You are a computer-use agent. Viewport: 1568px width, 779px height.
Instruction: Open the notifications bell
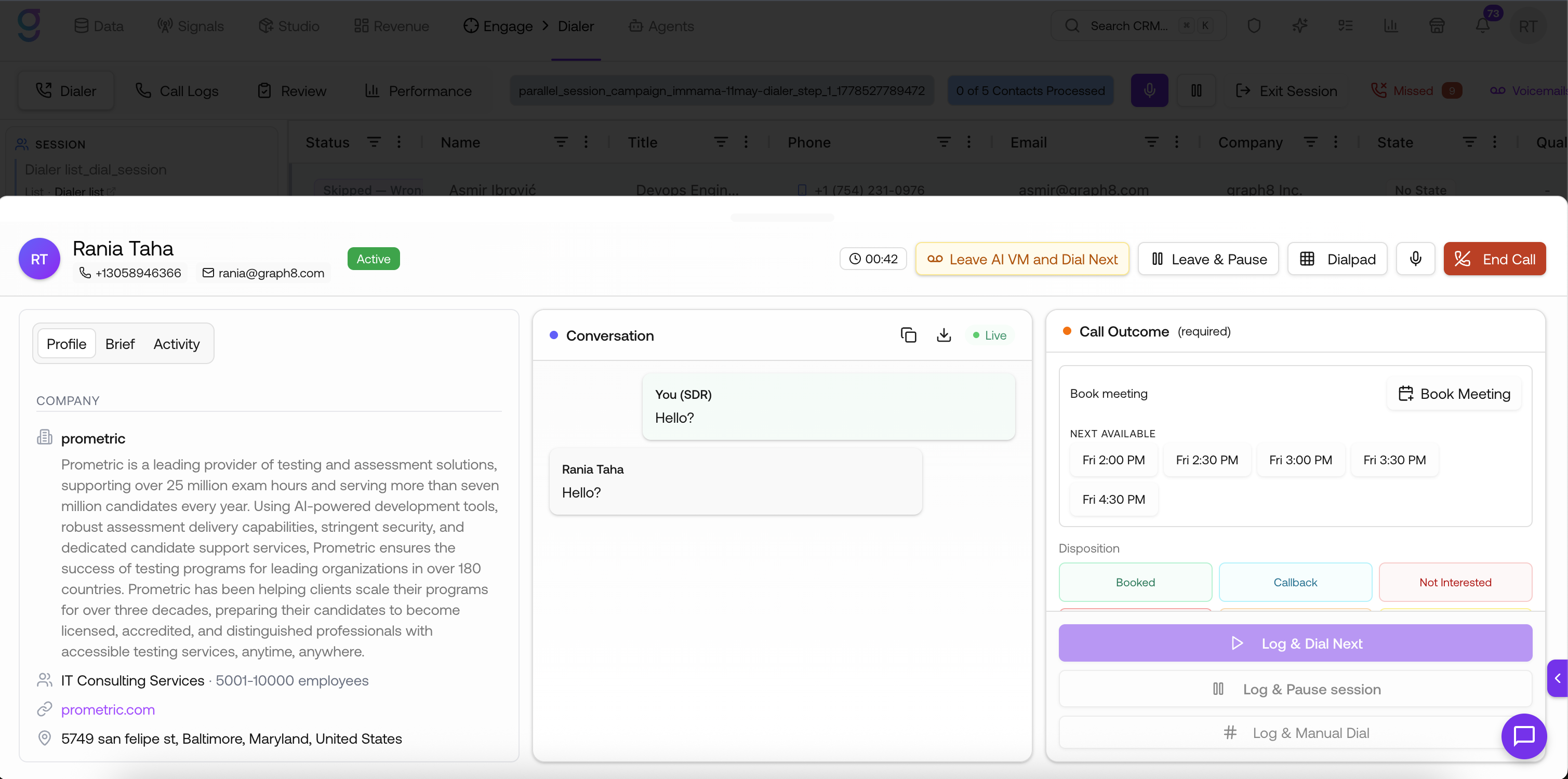(1483, 25)
